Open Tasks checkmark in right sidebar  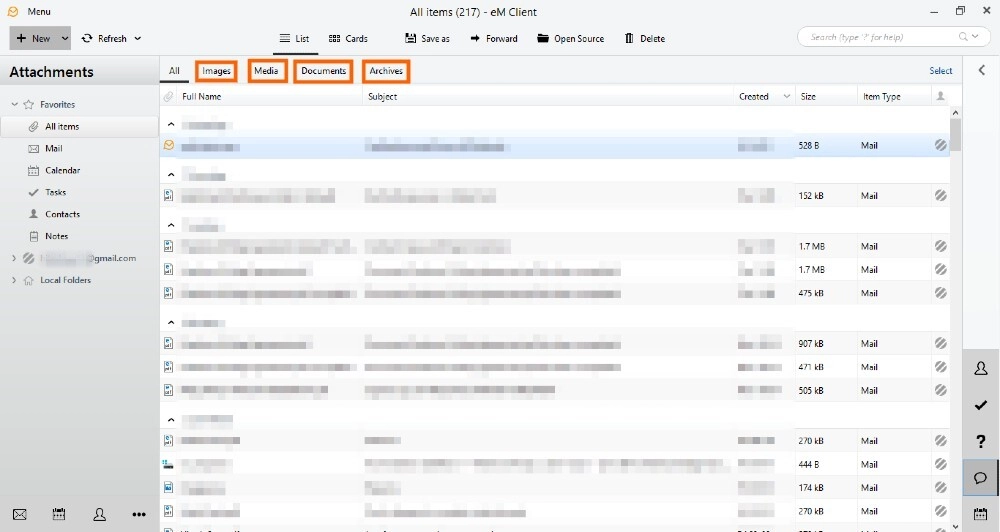click(x=981, y=405)
